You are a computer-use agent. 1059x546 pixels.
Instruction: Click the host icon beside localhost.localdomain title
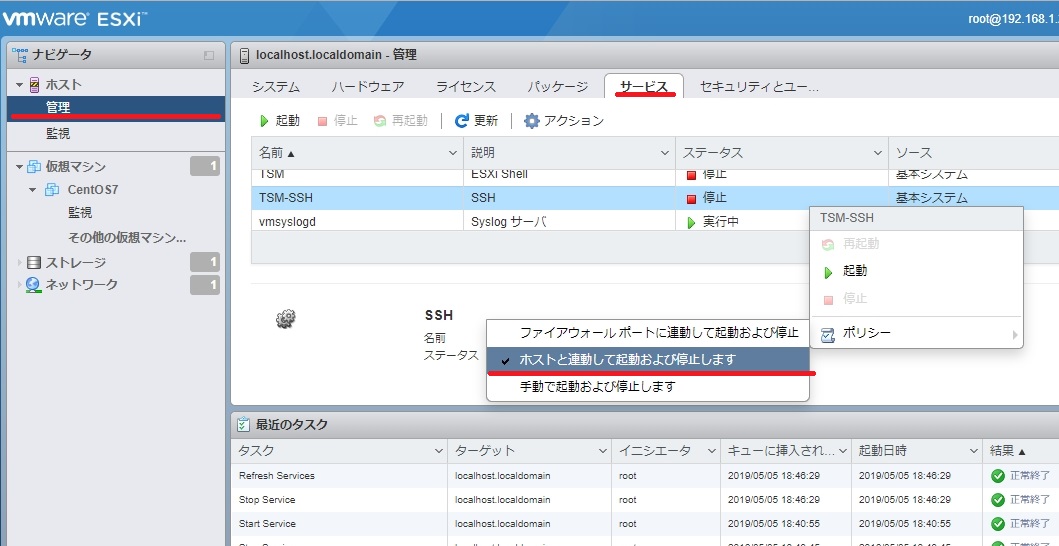pyautogui.click(x=244, y=55)
